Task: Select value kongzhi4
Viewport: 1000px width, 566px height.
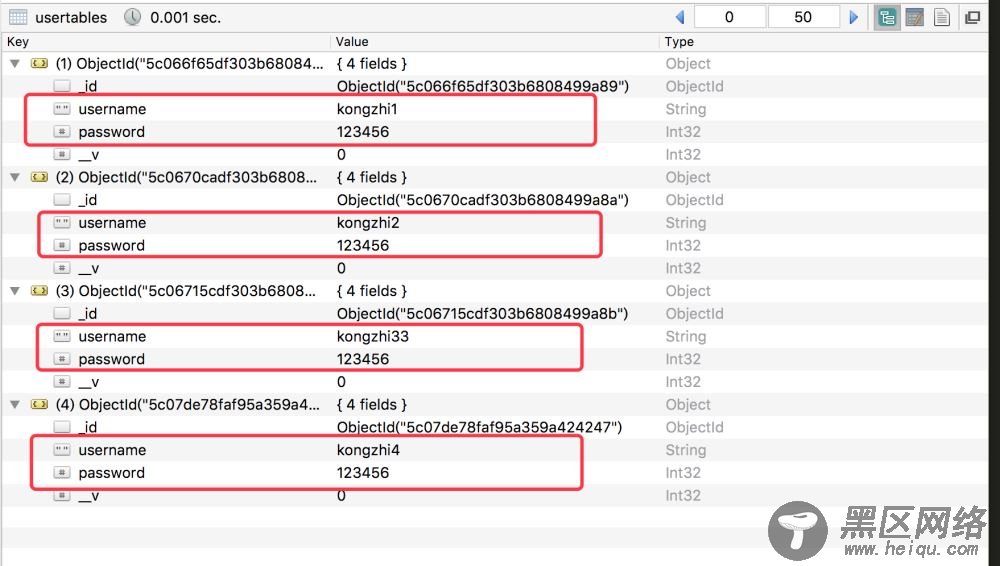Action: [368, 450]
